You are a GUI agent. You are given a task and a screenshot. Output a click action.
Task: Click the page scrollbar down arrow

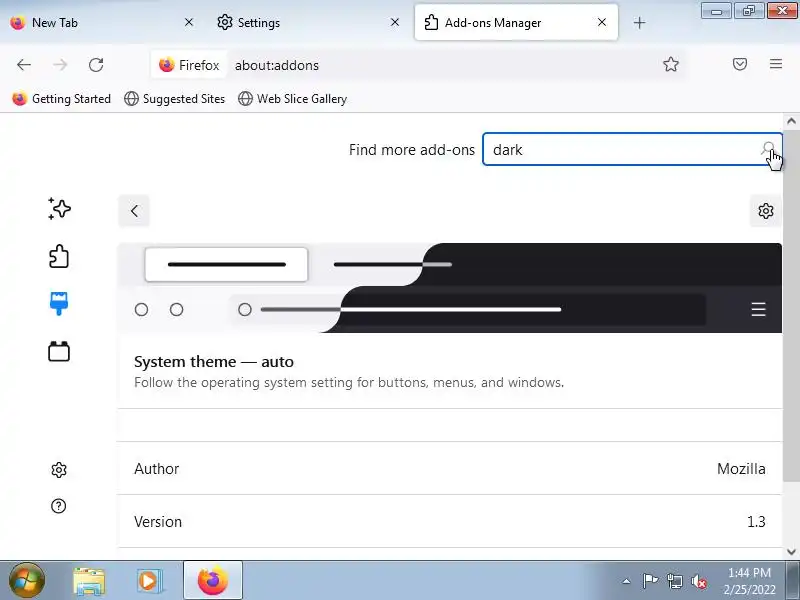[791, 552]
